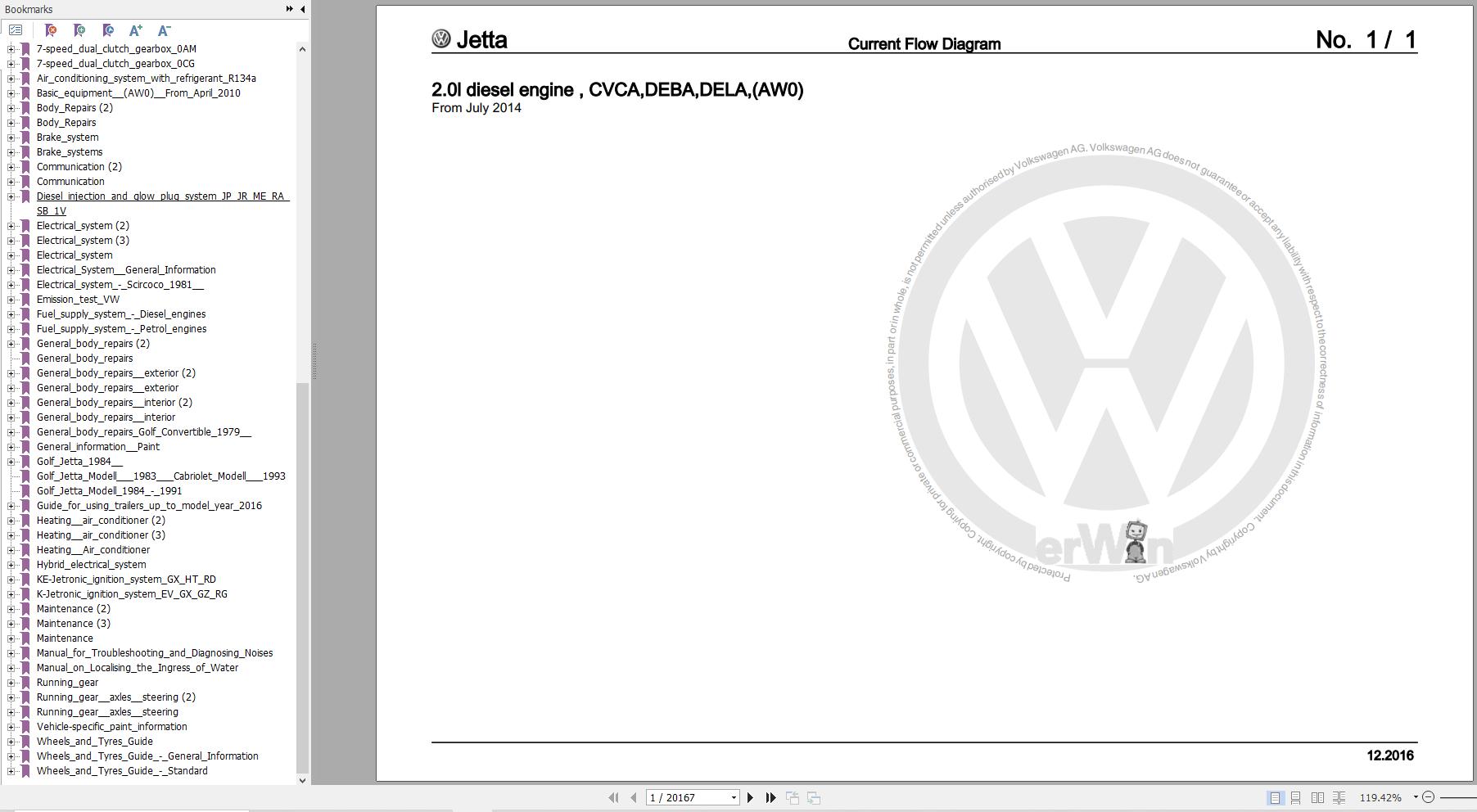Open General_body_repairs_Golf_Convertible_1979 bookmark
1477x812 pixels.
pos(144,432)
